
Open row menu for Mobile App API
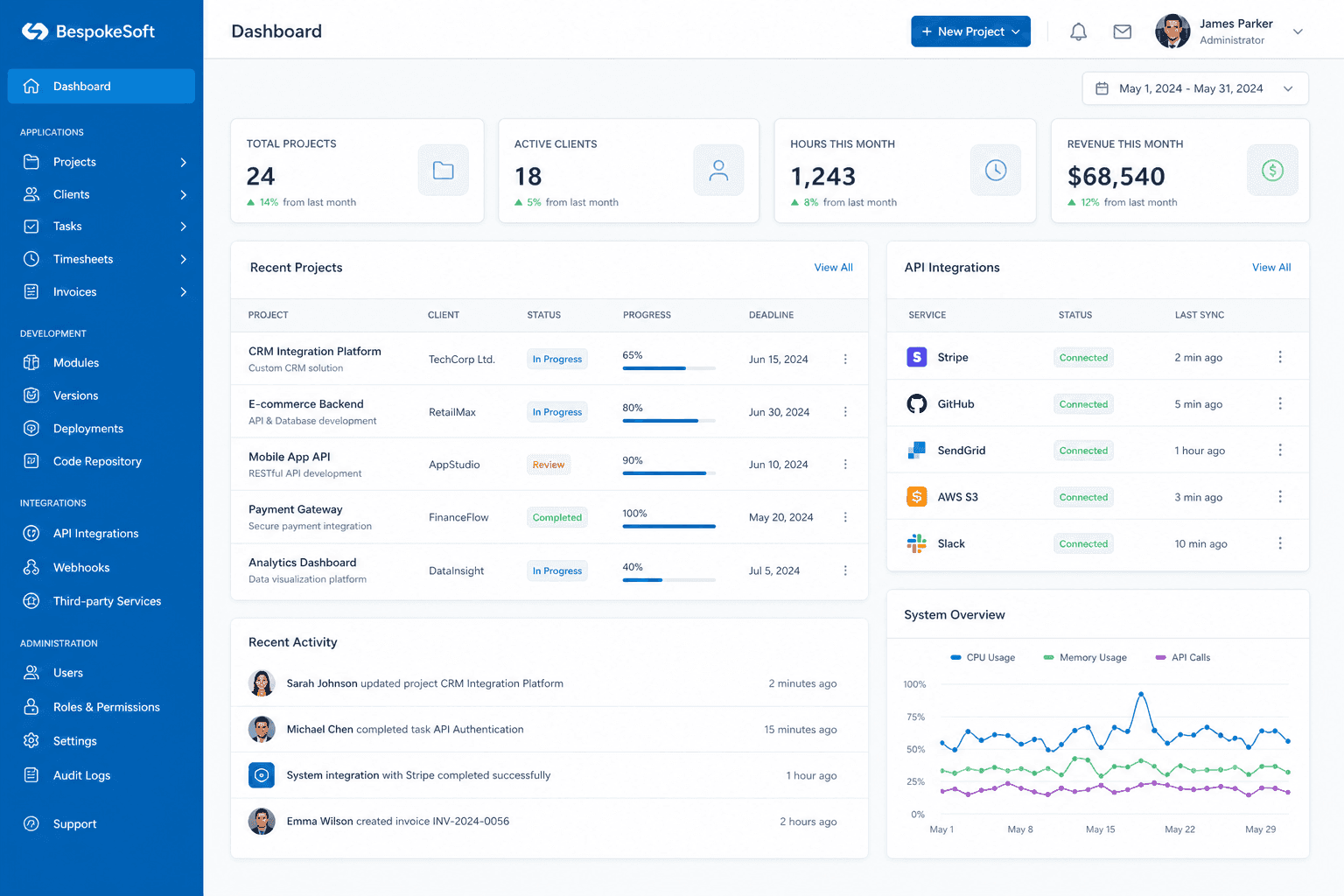[x=845, y=465]
